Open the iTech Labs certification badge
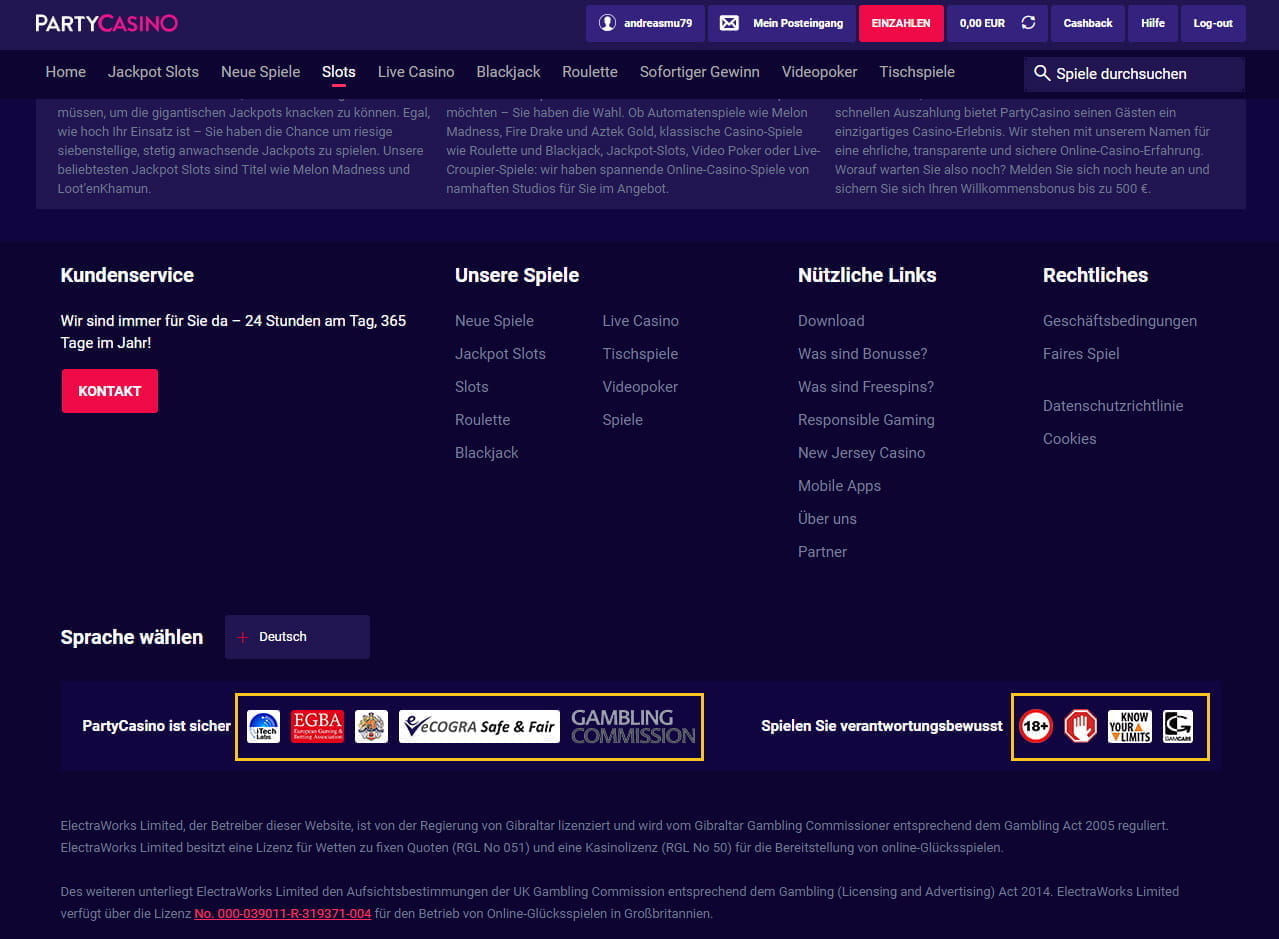Screen dimensions: 1279x939 point(264,726)
